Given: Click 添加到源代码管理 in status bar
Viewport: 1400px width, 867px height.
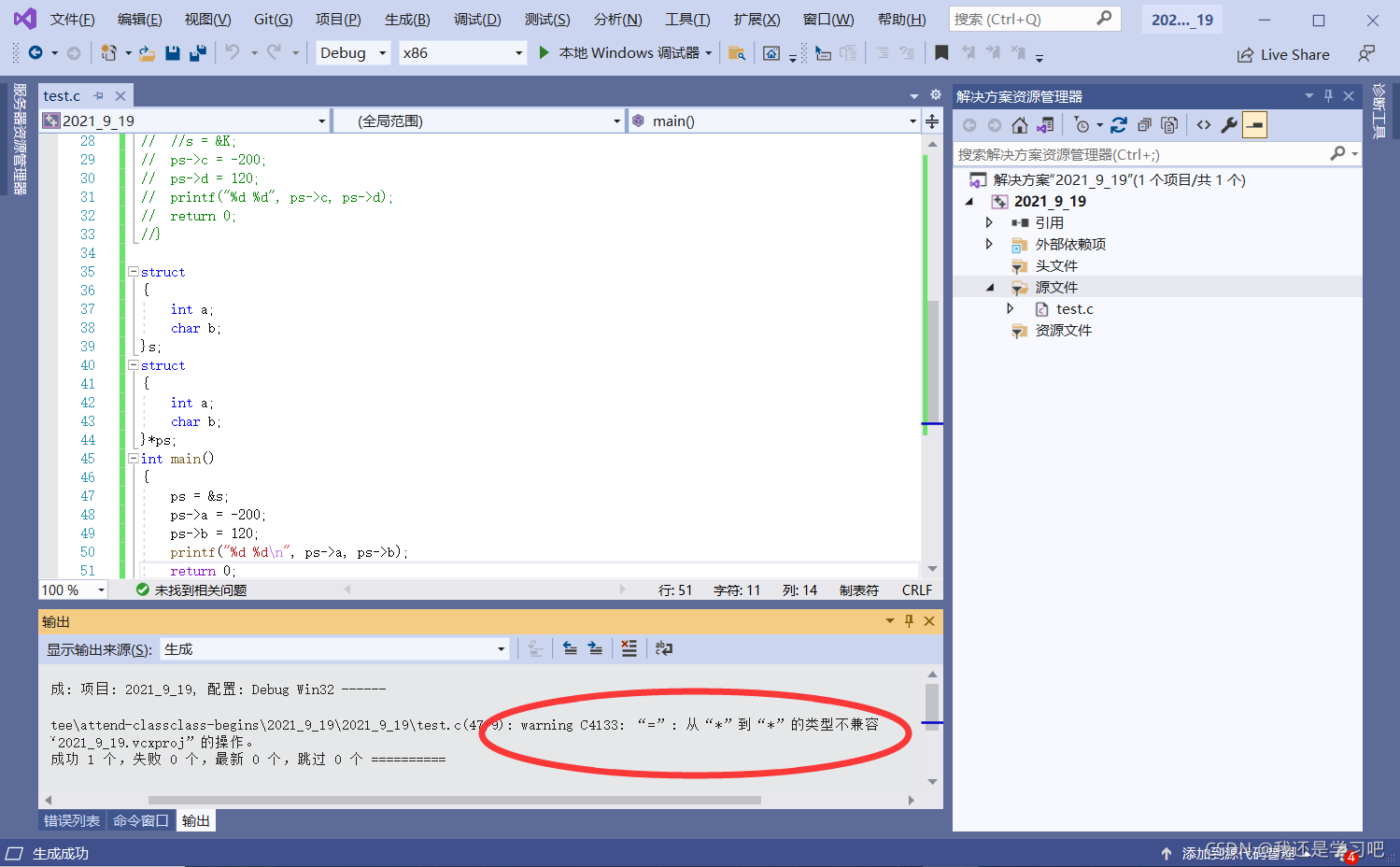Looking at the screenshot, I should click(x=1238, y=853).
